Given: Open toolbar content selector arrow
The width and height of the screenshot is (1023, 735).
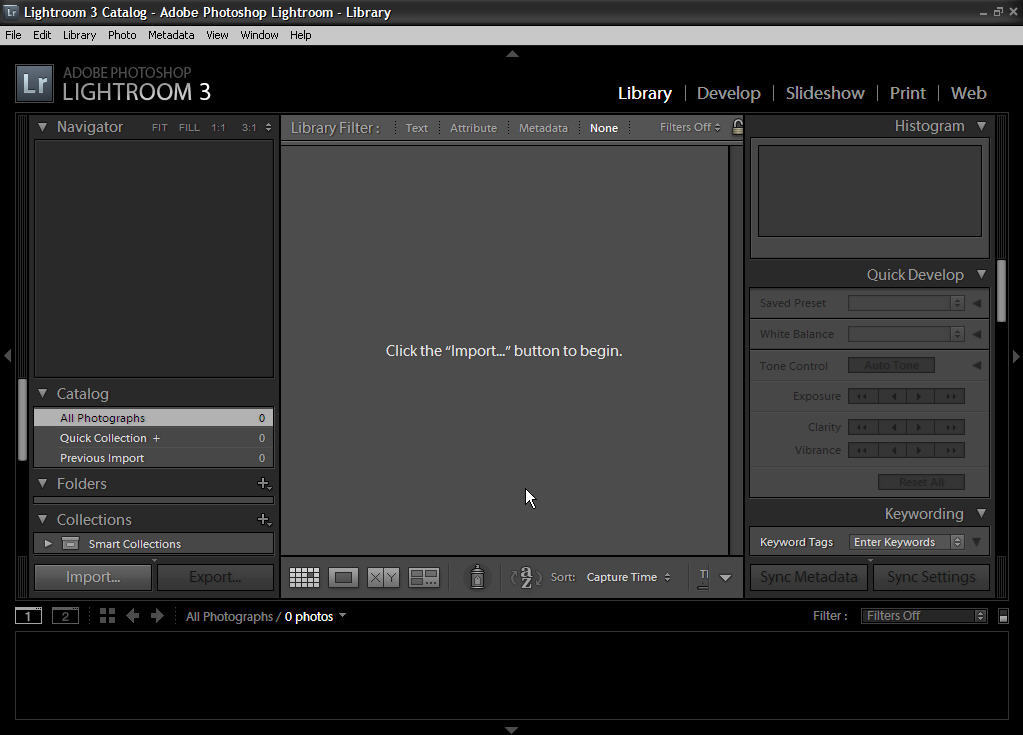Looking at the screenshot, I should click(725, 577).
